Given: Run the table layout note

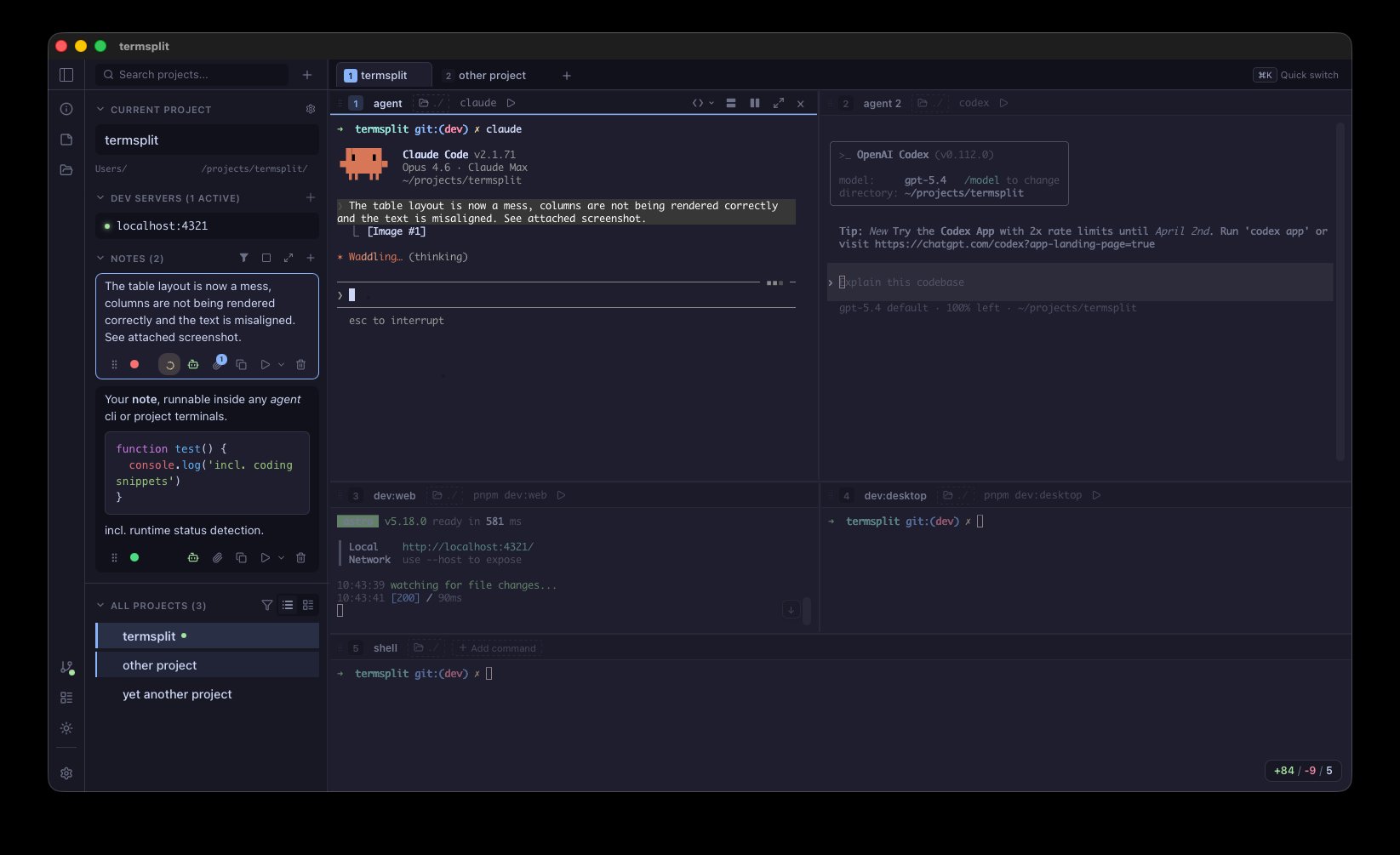Looking at the screenshot, I should [x=266, y=364].
